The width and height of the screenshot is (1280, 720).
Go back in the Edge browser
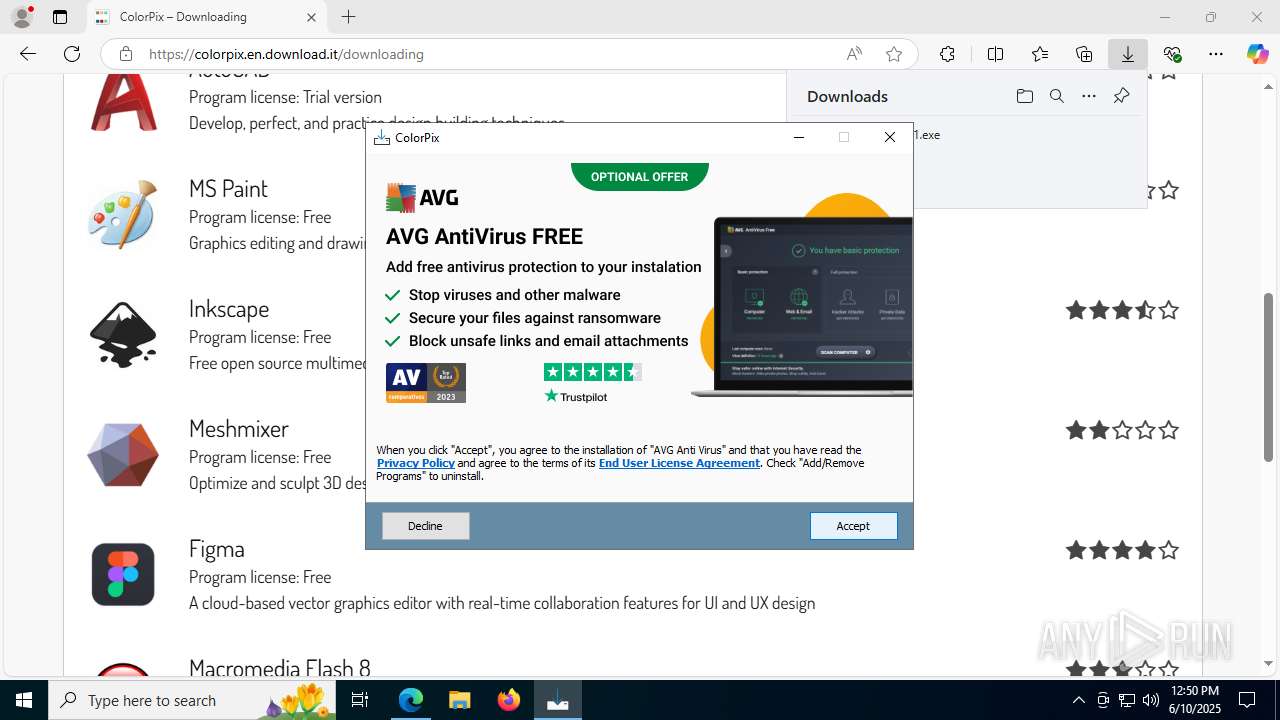tap(28, 54)
